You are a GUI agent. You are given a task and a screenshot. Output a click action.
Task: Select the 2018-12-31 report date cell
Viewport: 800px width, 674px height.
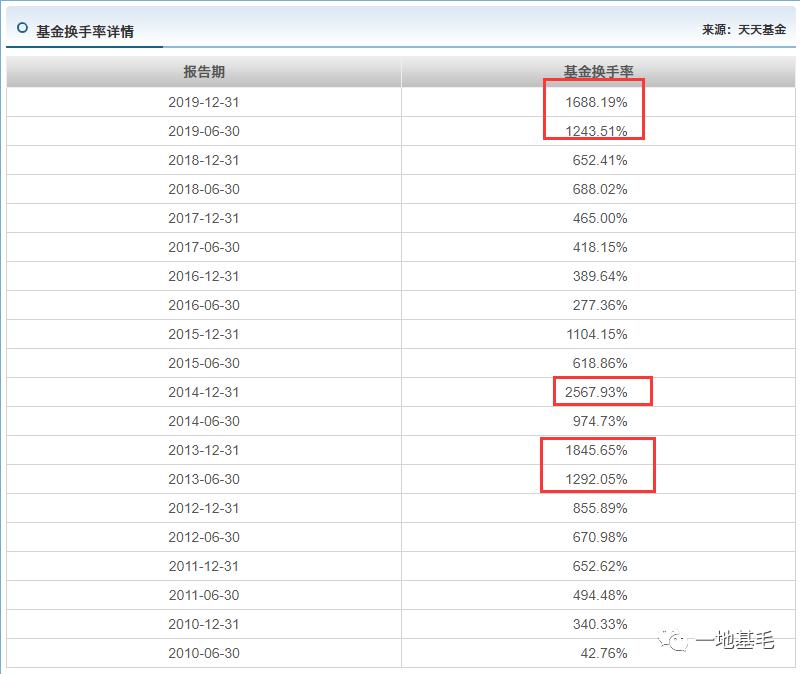click(x=204, y=160)
